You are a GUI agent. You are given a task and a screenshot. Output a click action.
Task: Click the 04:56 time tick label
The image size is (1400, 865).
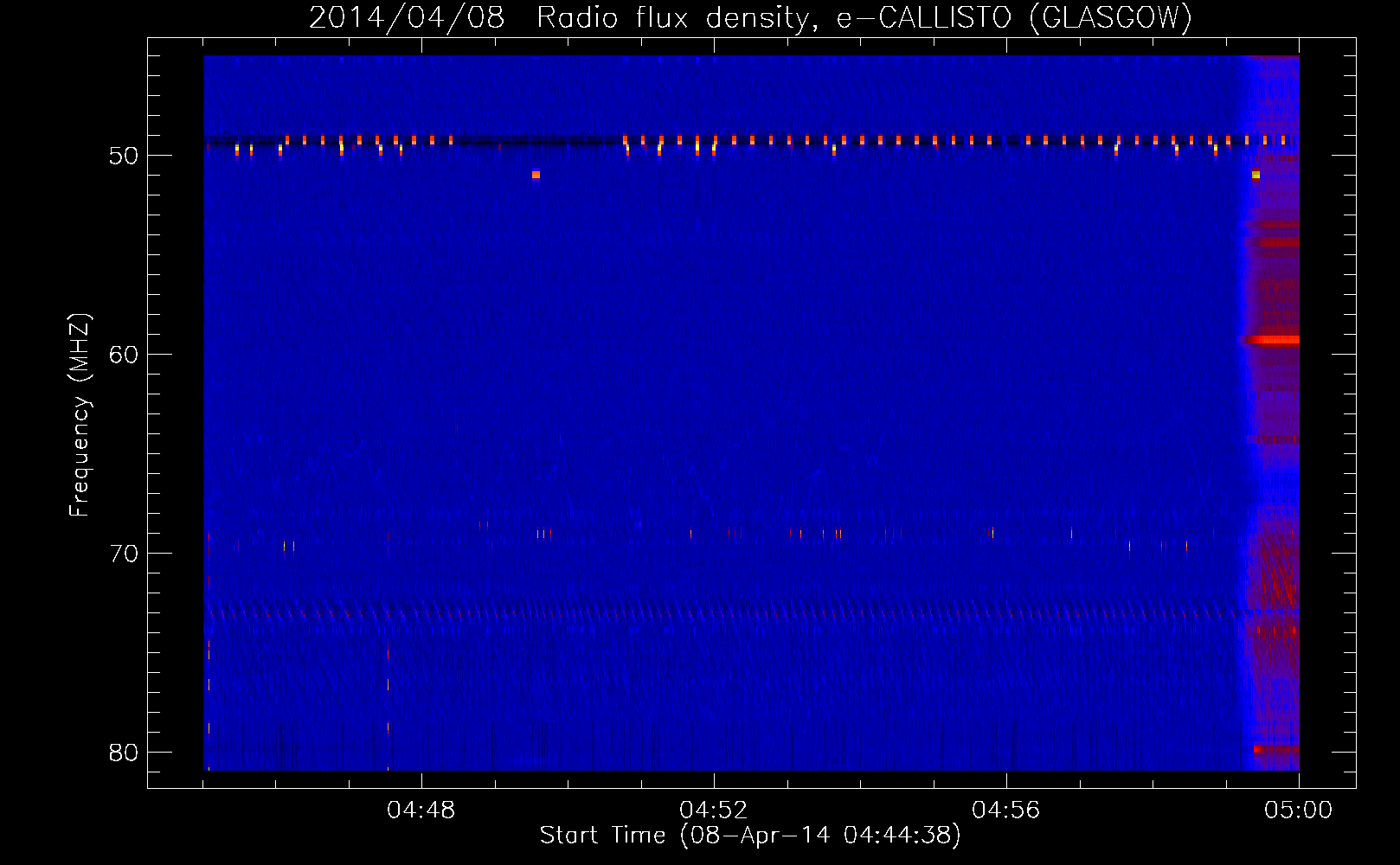tap(1006, 811)
